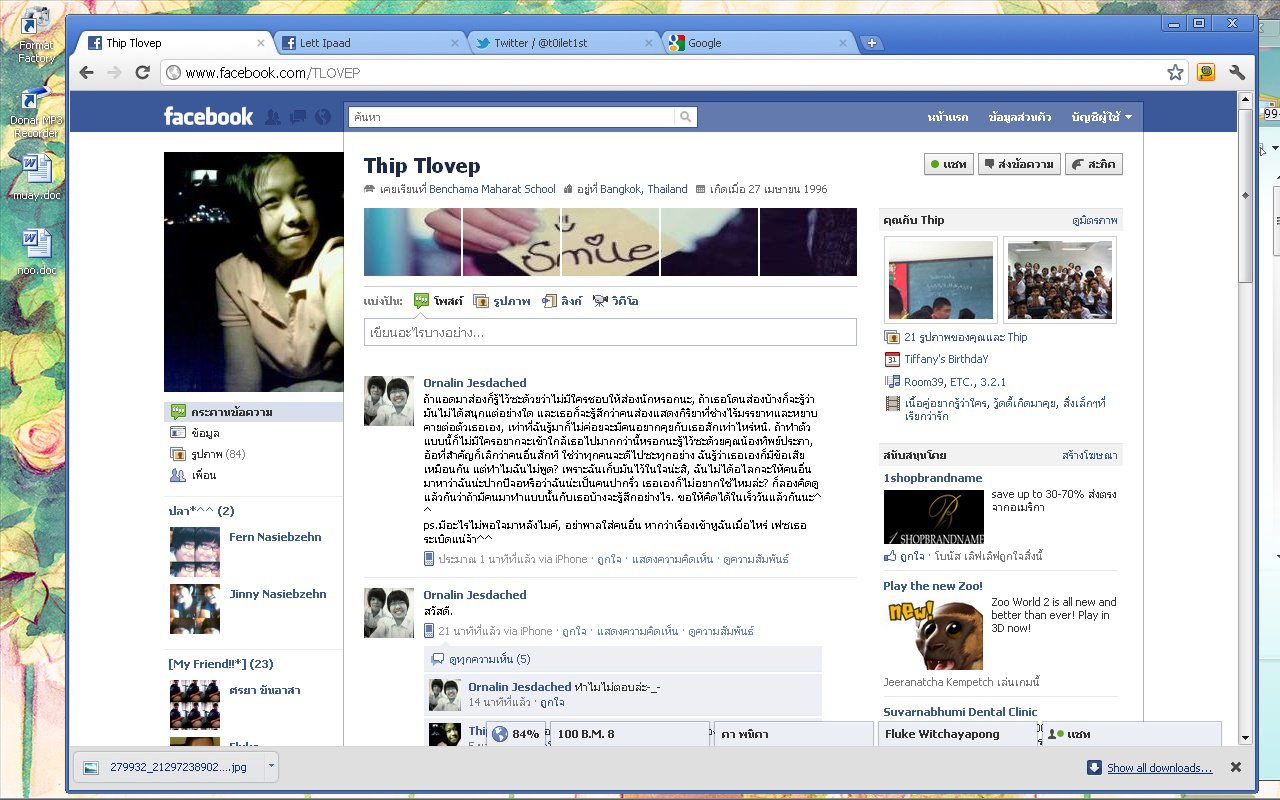The width and height of the screenshot is (1280, 800).
Task: Open the chat list in bottom bar
Action: 1132,734
